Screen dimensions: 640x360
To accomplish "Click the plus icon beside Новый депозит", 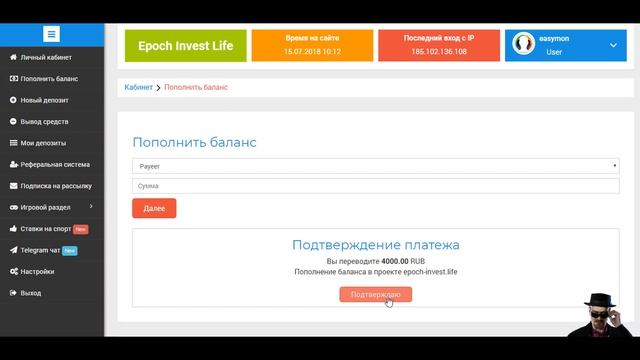I will point(13,100).
